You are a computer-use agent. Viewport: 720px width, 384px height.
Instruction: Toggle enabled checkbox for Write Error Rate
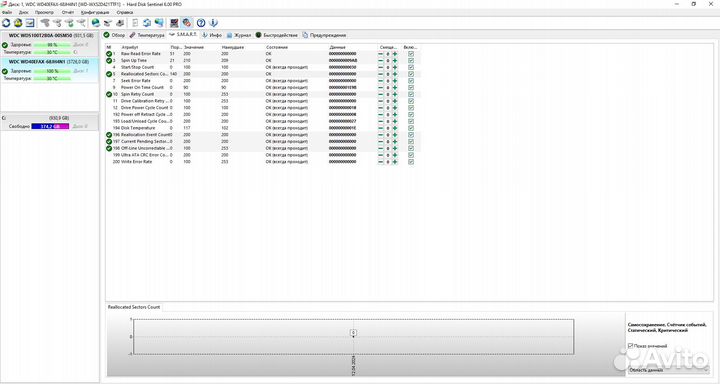(x=411, y=162)
